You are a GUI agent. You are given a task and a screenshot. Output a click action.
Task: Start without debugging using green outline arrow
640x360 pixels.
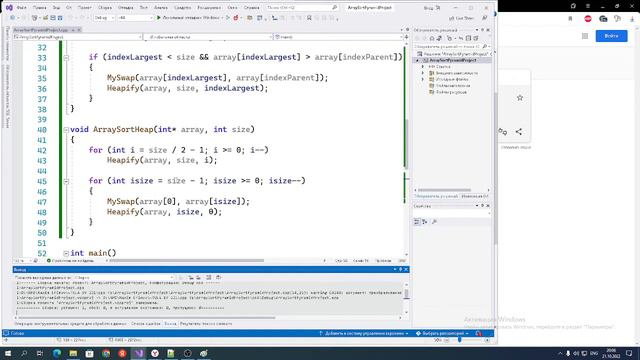coord(228,18)
